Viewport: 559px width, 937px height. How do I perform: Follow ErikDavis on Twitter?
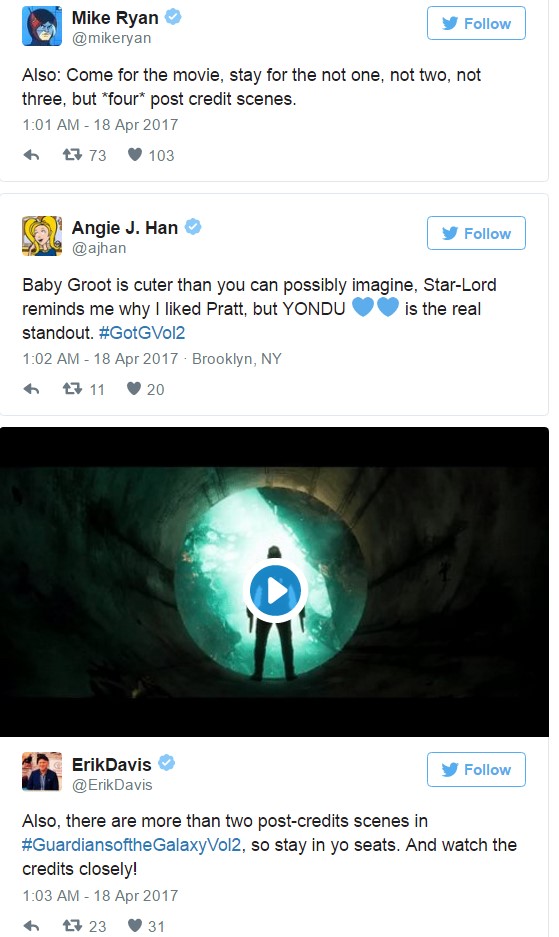476,769
